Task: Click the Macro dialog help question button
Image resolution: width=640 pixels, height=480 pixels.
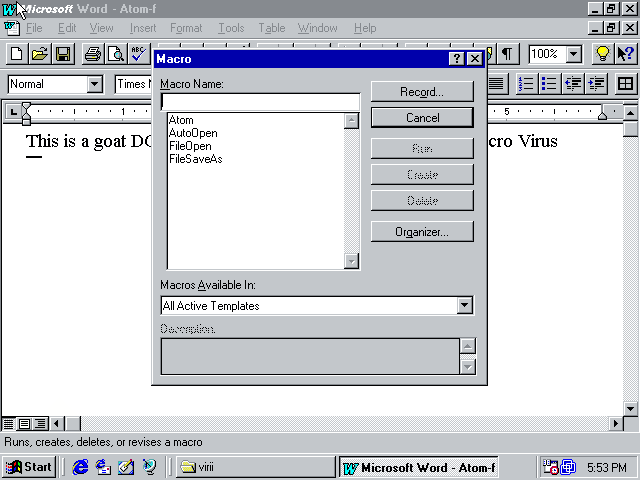Action: click(456, 59)
